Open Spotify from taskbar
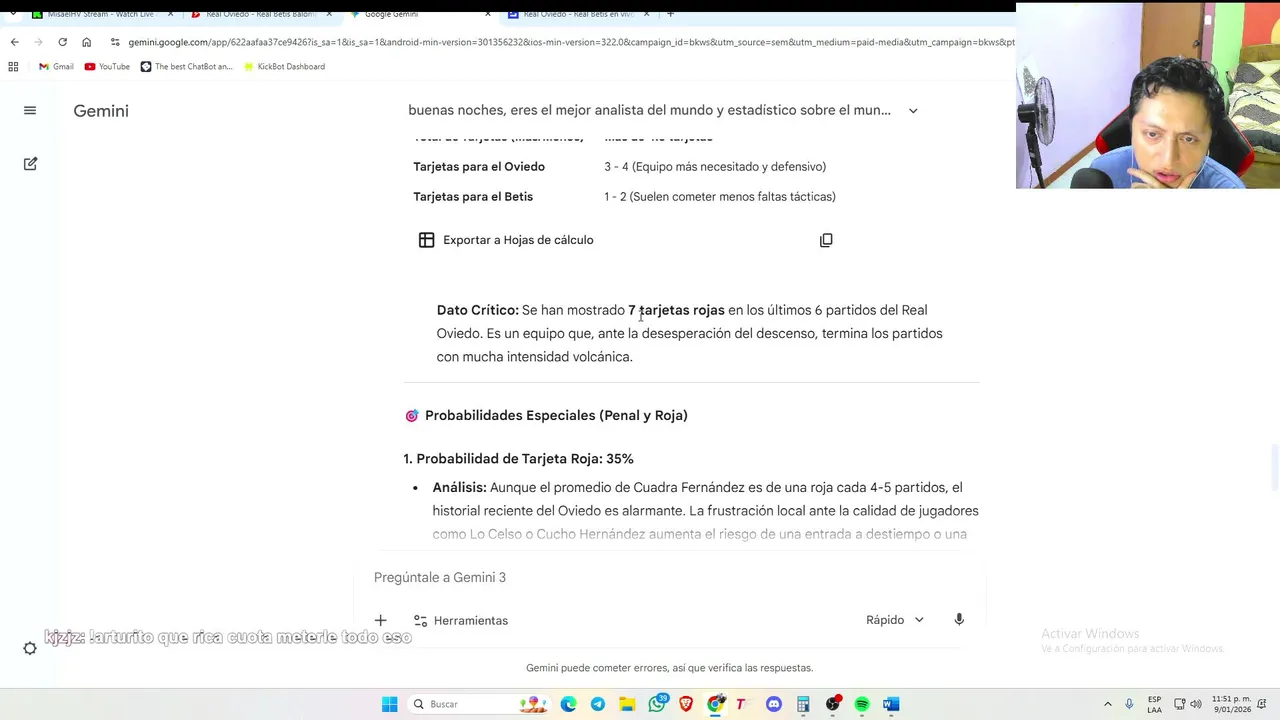This screenshot has height=720, width=1280. [x=862, y=704]
